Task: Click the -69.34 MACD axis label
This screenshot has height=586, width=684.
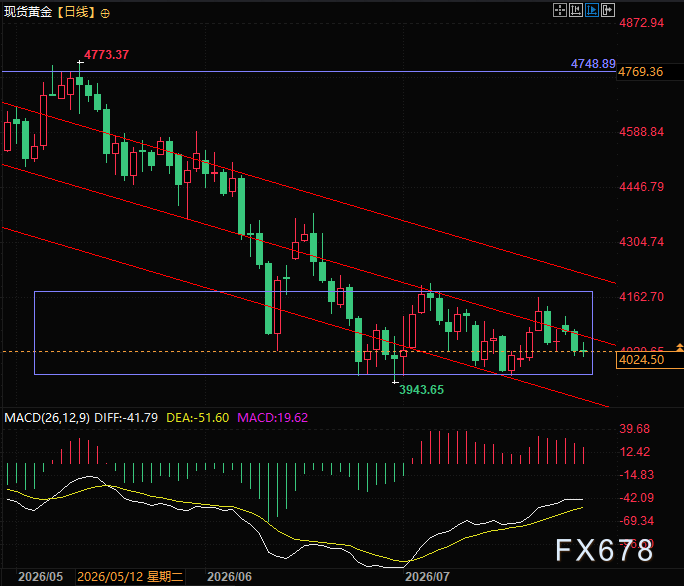Action: pos(636,521)
